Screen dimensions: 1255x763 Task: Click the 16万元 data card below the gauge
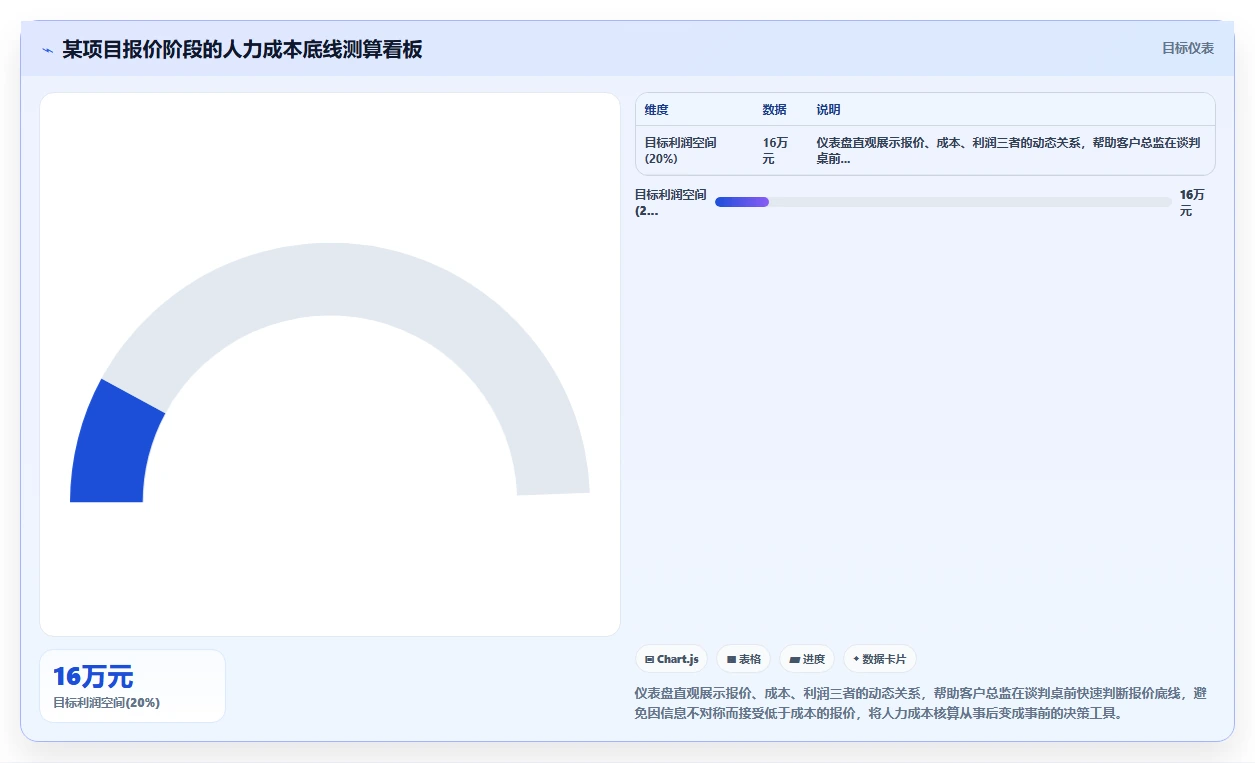[132, 686]
